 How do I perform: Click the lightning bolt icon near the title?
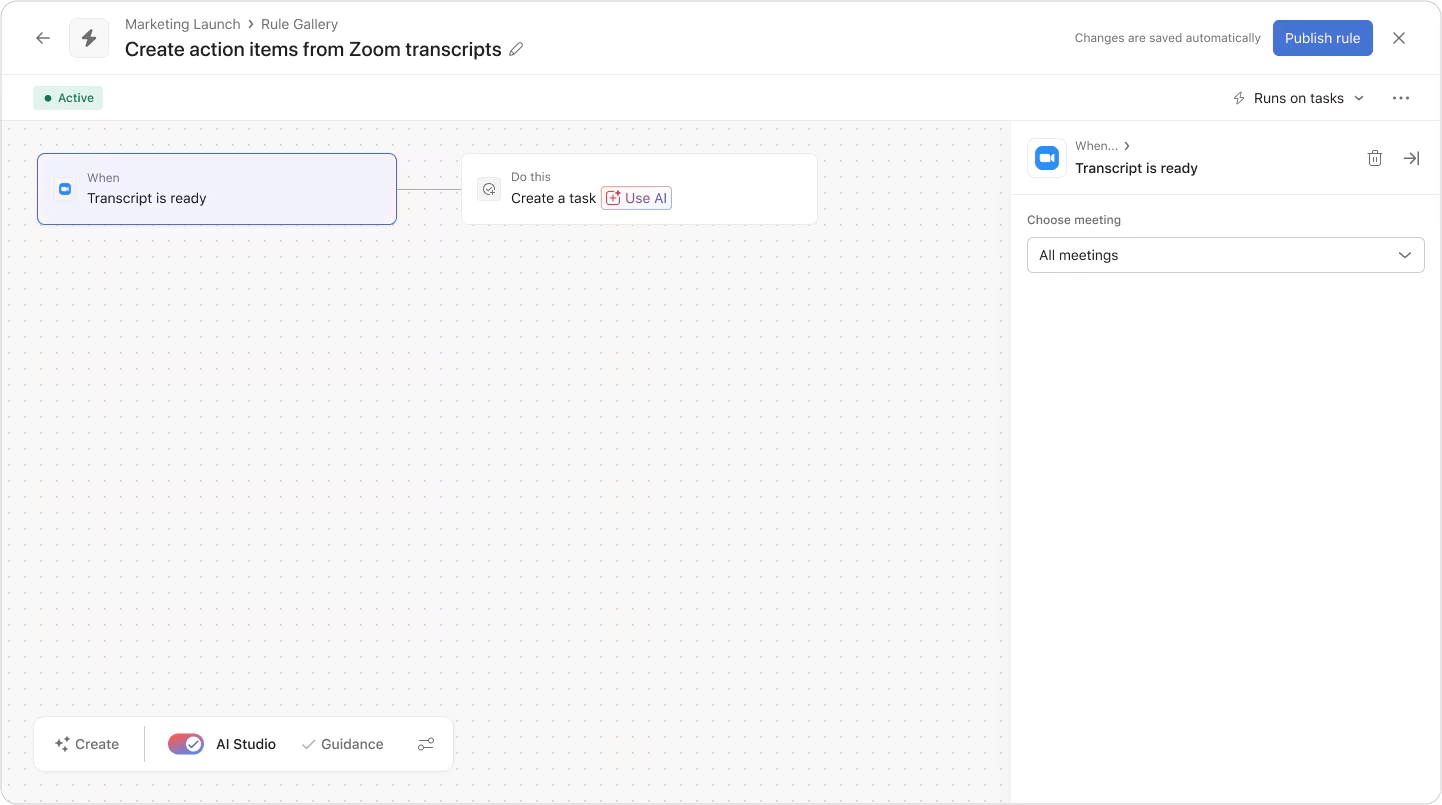[x=89, y=37]
